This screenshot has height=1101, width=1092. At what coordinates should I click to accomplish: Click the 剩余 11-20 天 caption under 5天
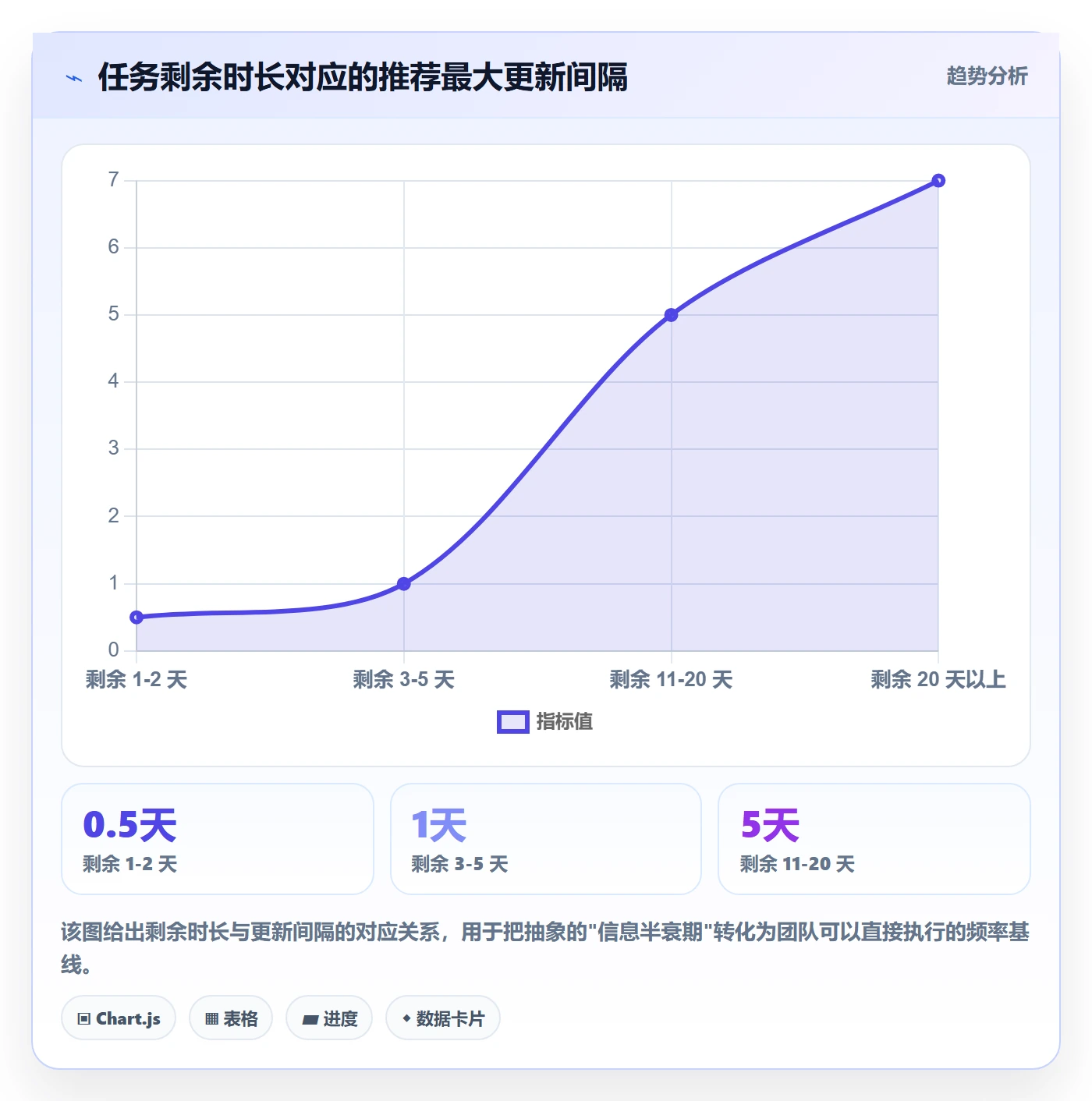pyautogui.click(x=797, y=864)
